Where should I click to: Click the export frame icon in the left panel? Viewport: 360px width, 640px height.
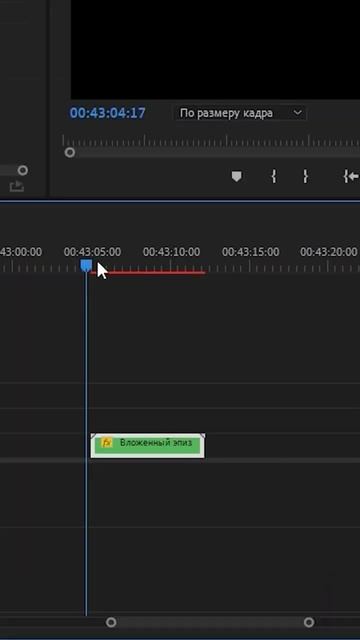[17, 187]
